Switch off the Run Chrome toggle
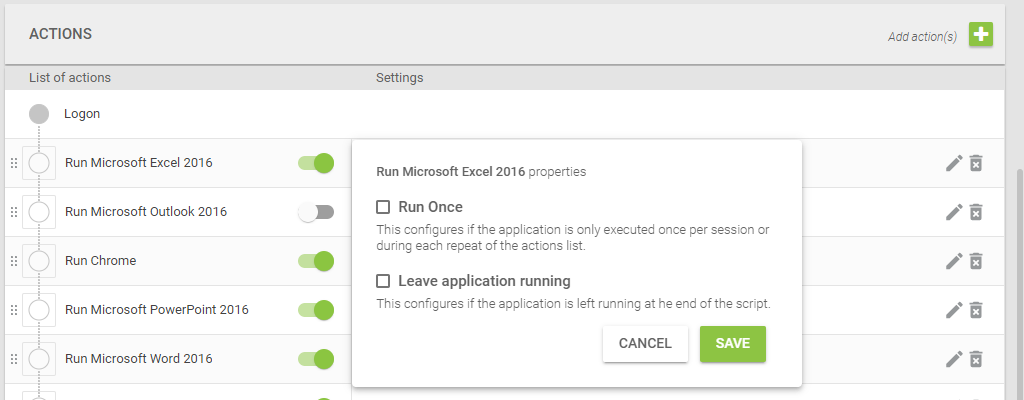 point(316,261)
